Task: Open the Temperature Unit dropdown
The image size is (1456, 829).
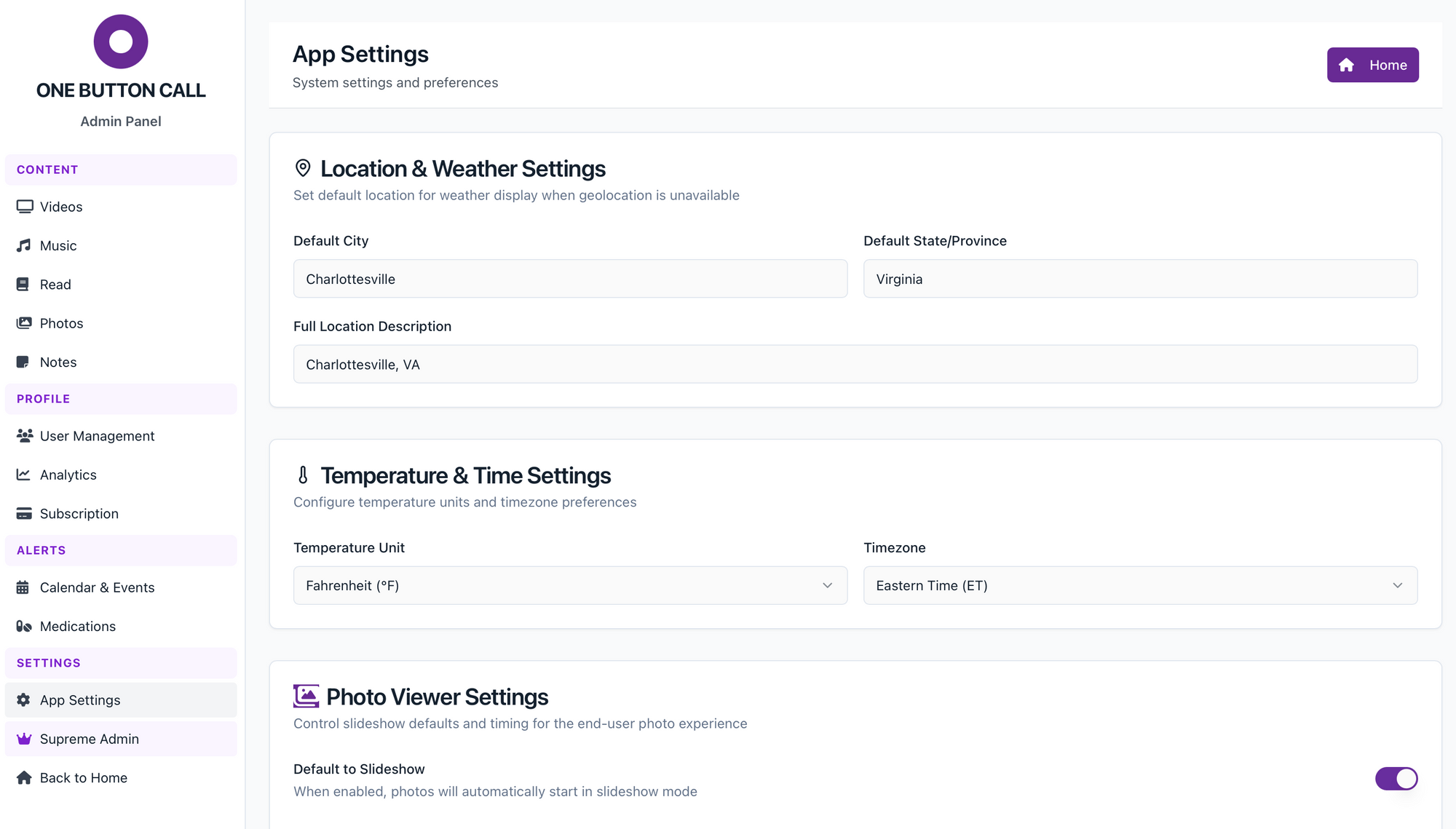Action: 570,585
